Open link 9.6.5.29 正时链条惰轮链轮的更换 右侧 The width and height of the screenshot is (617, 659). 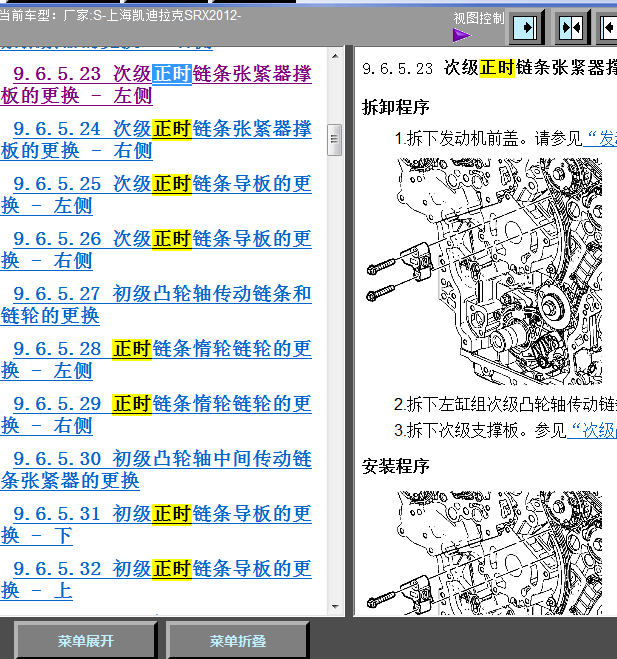pyautogui.click(x=156, y=414)
